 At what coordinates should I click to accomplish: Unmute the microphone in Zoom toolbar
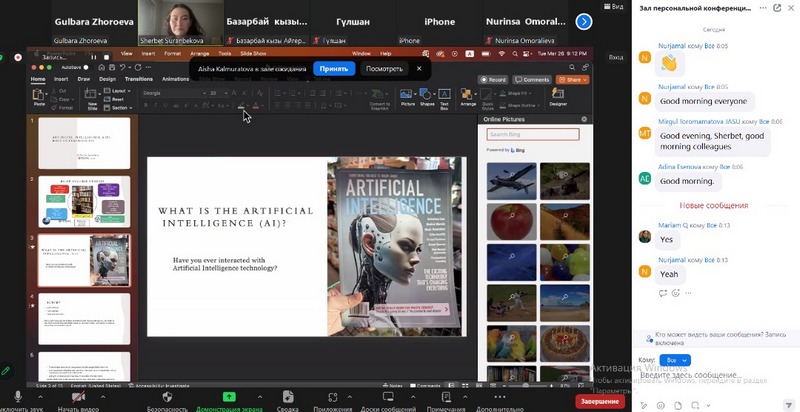click(18, 397)
